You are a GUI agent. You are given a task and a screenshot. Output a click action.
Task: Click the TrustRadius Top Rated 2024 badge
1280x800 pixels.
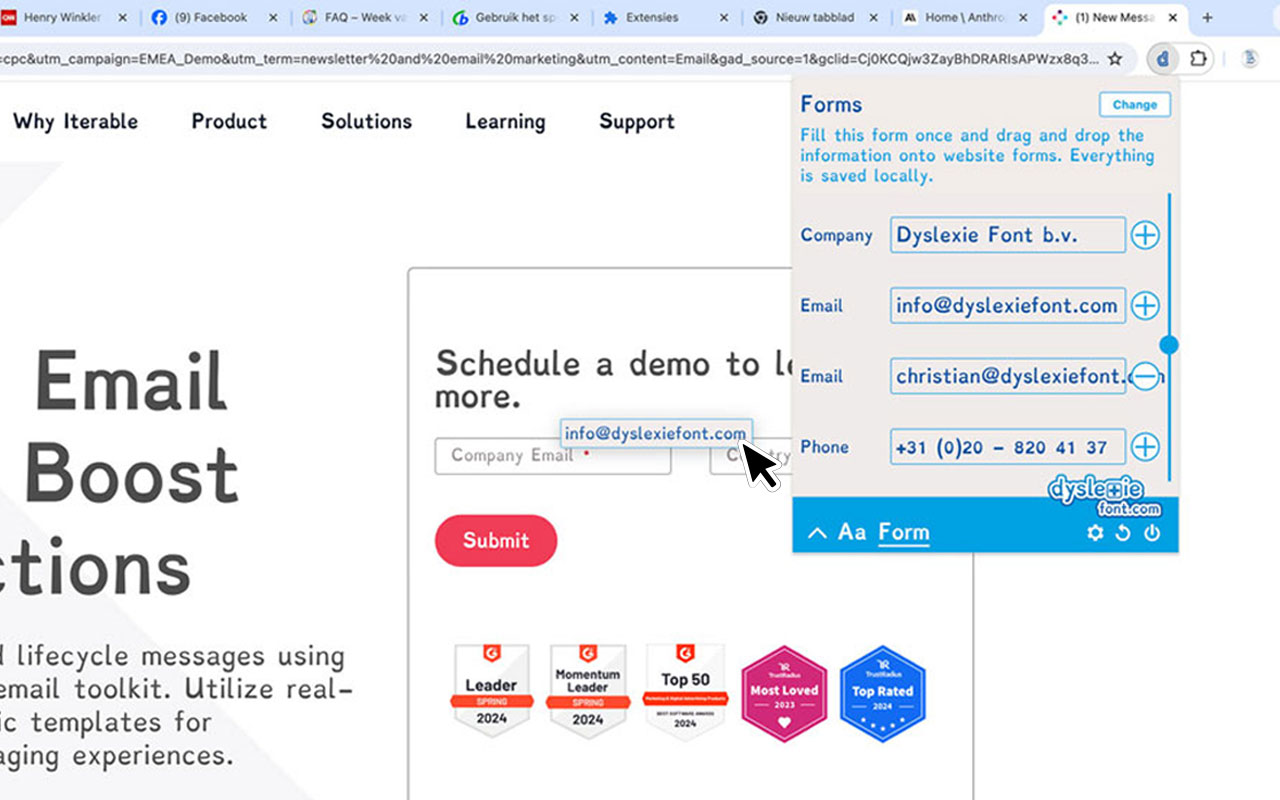pos(882,694)
